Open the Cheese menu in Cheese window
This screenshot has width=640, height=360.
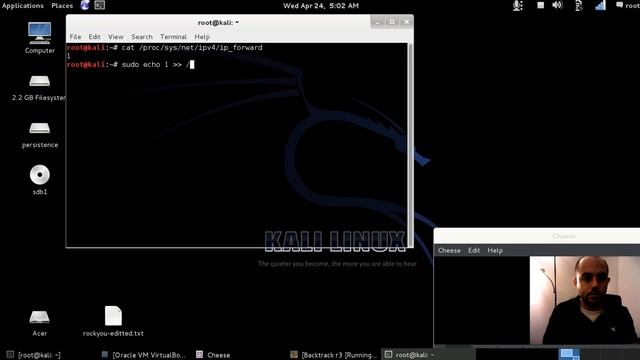pyautogui.click(x=449, y=251)
